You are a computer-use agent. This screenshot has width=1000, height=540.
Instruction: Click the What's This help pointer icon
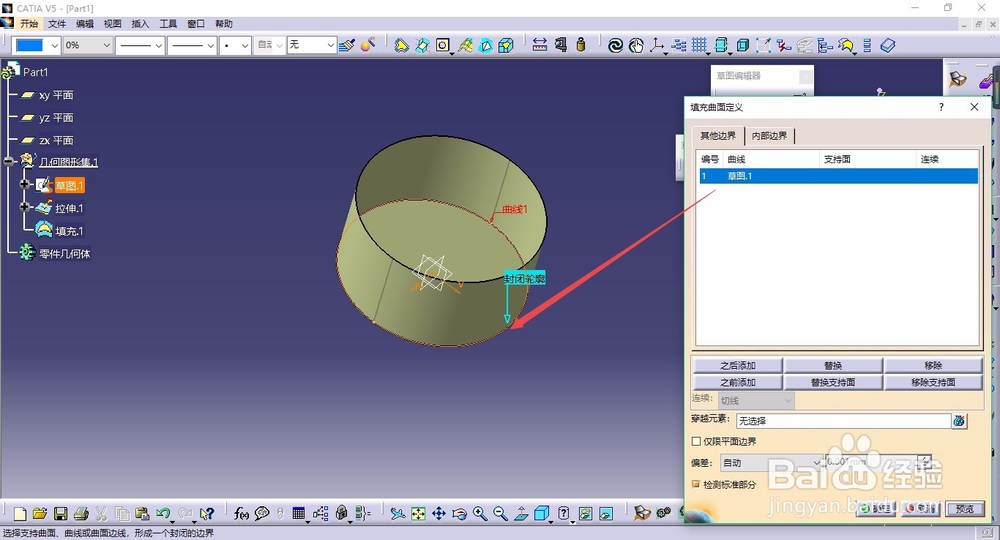pyautogui.click(x=206, y=513)
